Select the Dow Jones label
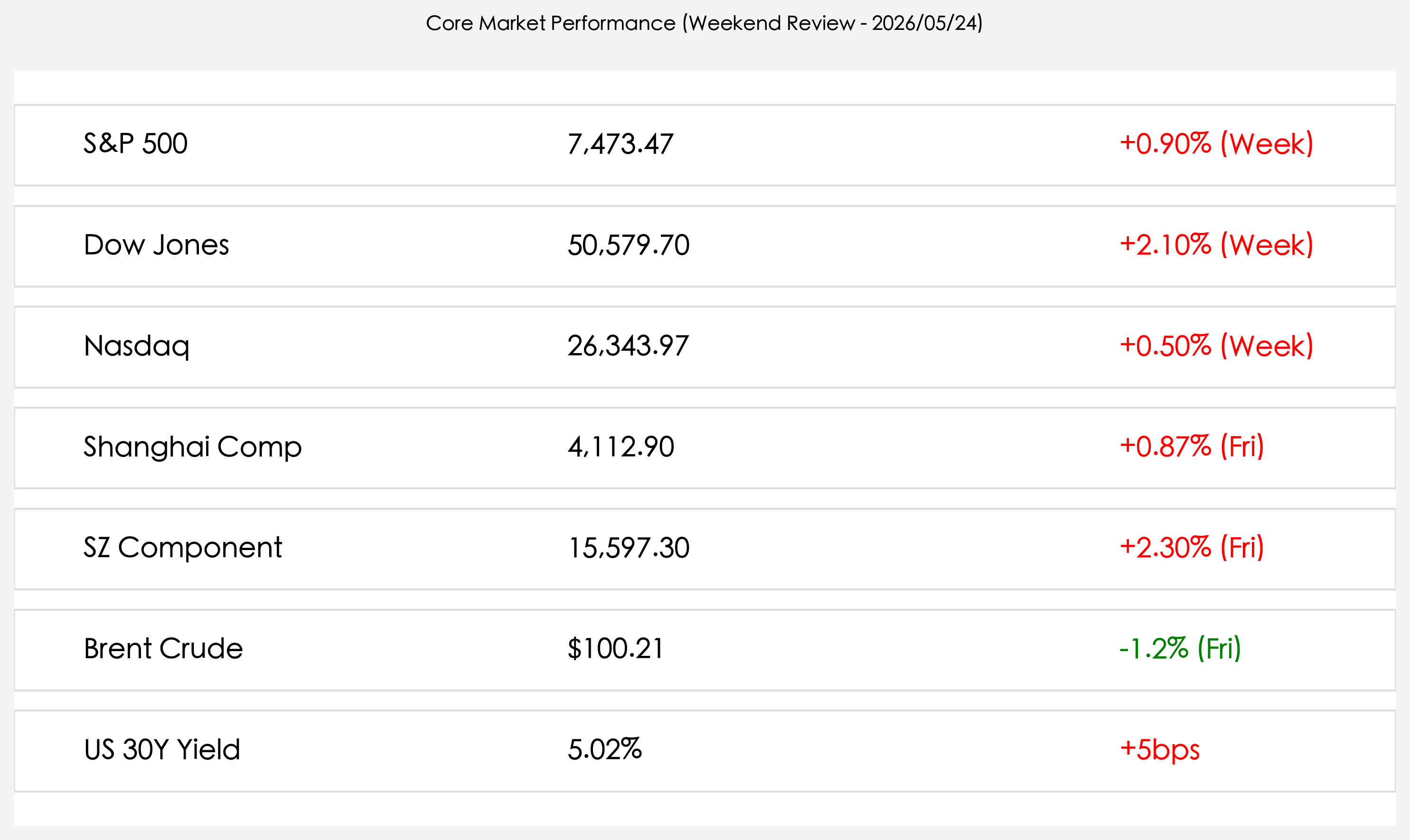The height and width of the screenshot is (840, 1410). click(x=156, y=245)
